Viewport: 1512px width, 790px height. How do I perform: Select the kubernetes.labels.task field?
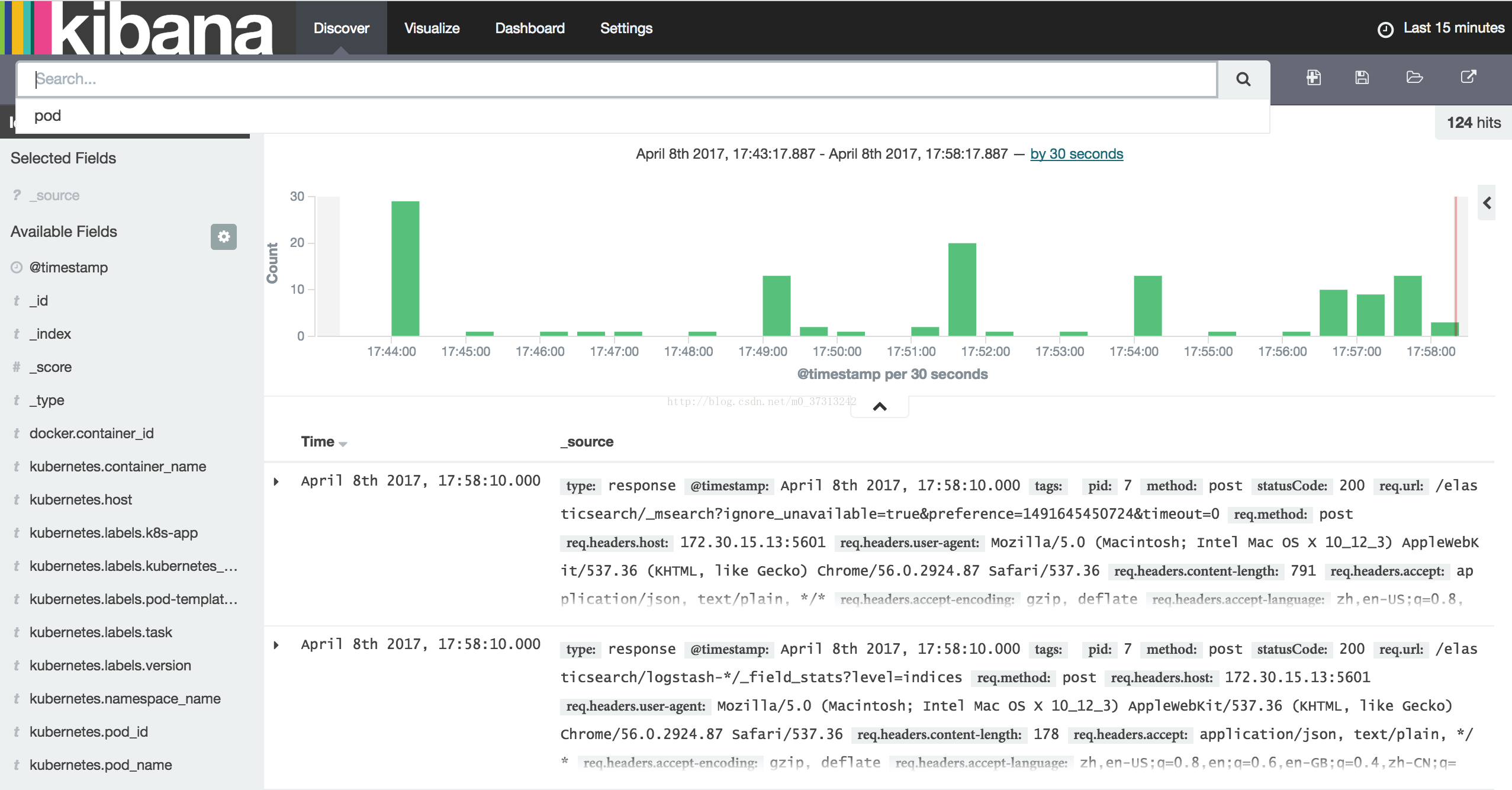101,632
